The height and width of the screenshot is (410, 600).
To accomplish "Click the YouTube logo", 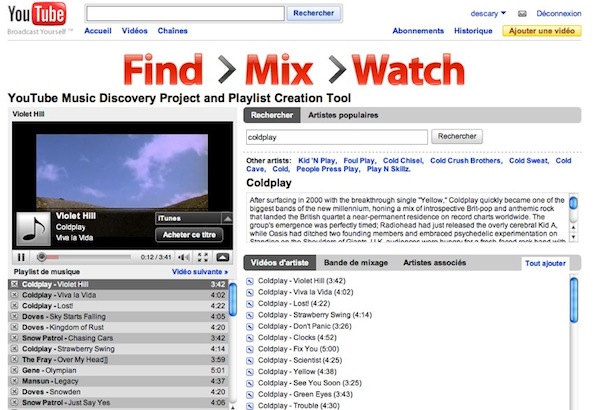I will [x=37, y=14].
